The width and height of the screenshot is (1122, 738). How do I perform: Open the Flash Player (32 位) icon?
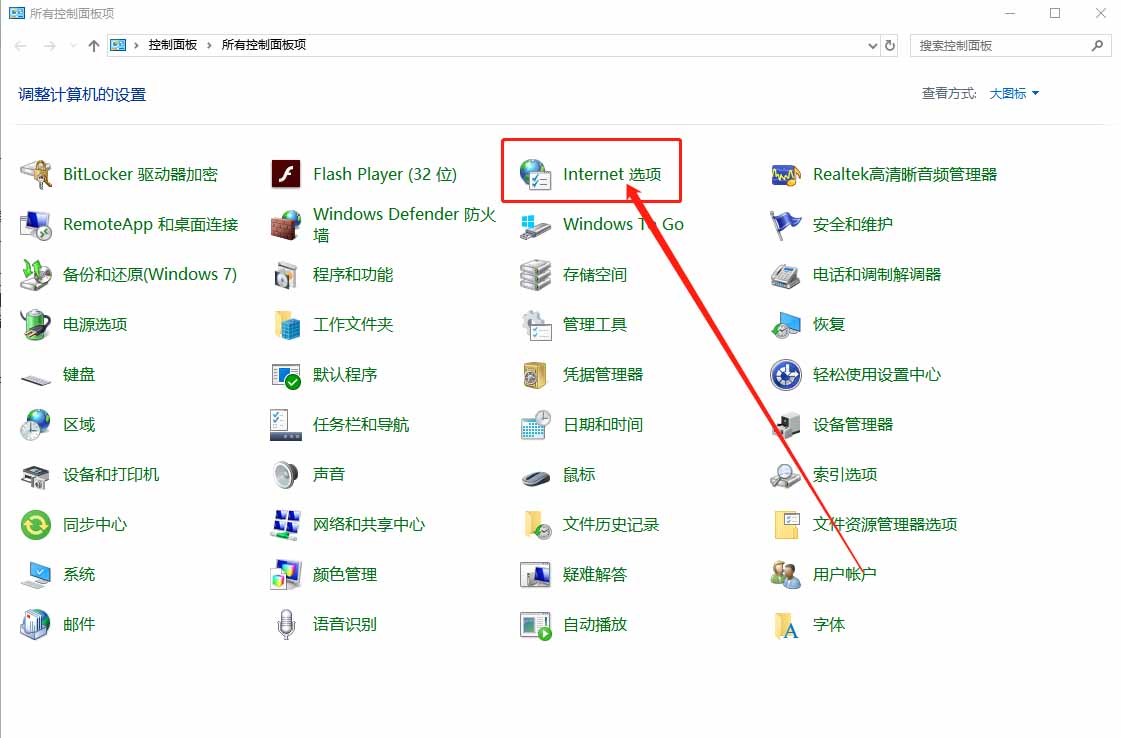[x=286, y=174]
